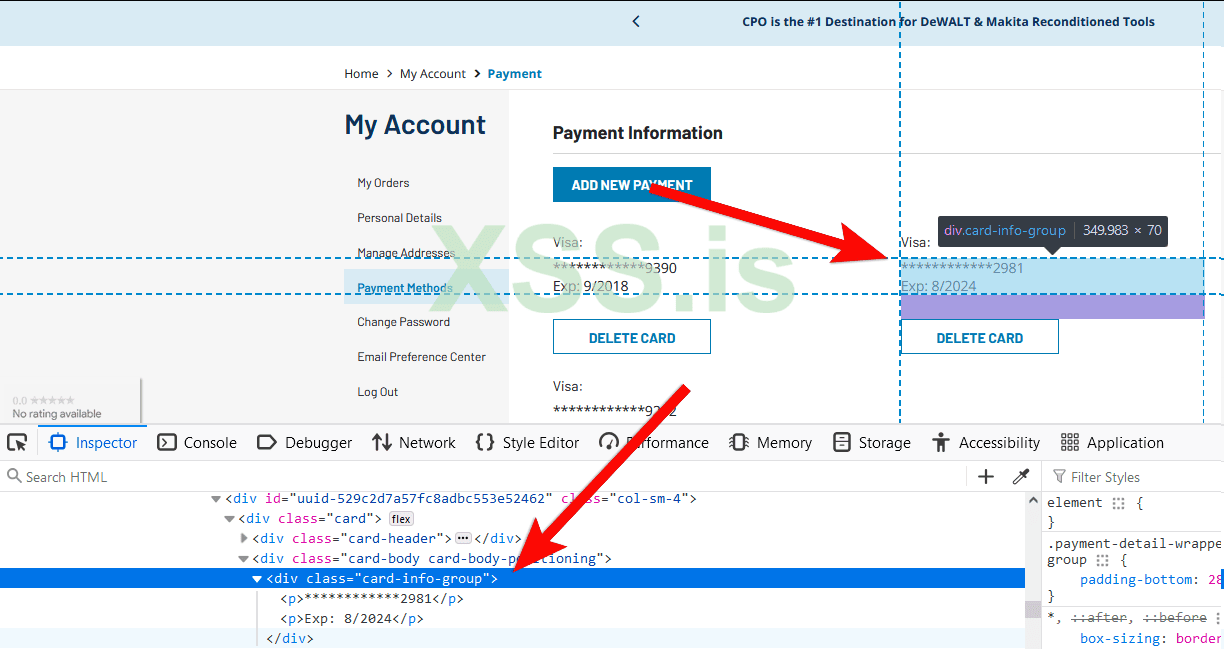This screenshot has height=649, width=1224.
Task: Focus the Filter Styles input
Action: tap(1135, 477)
